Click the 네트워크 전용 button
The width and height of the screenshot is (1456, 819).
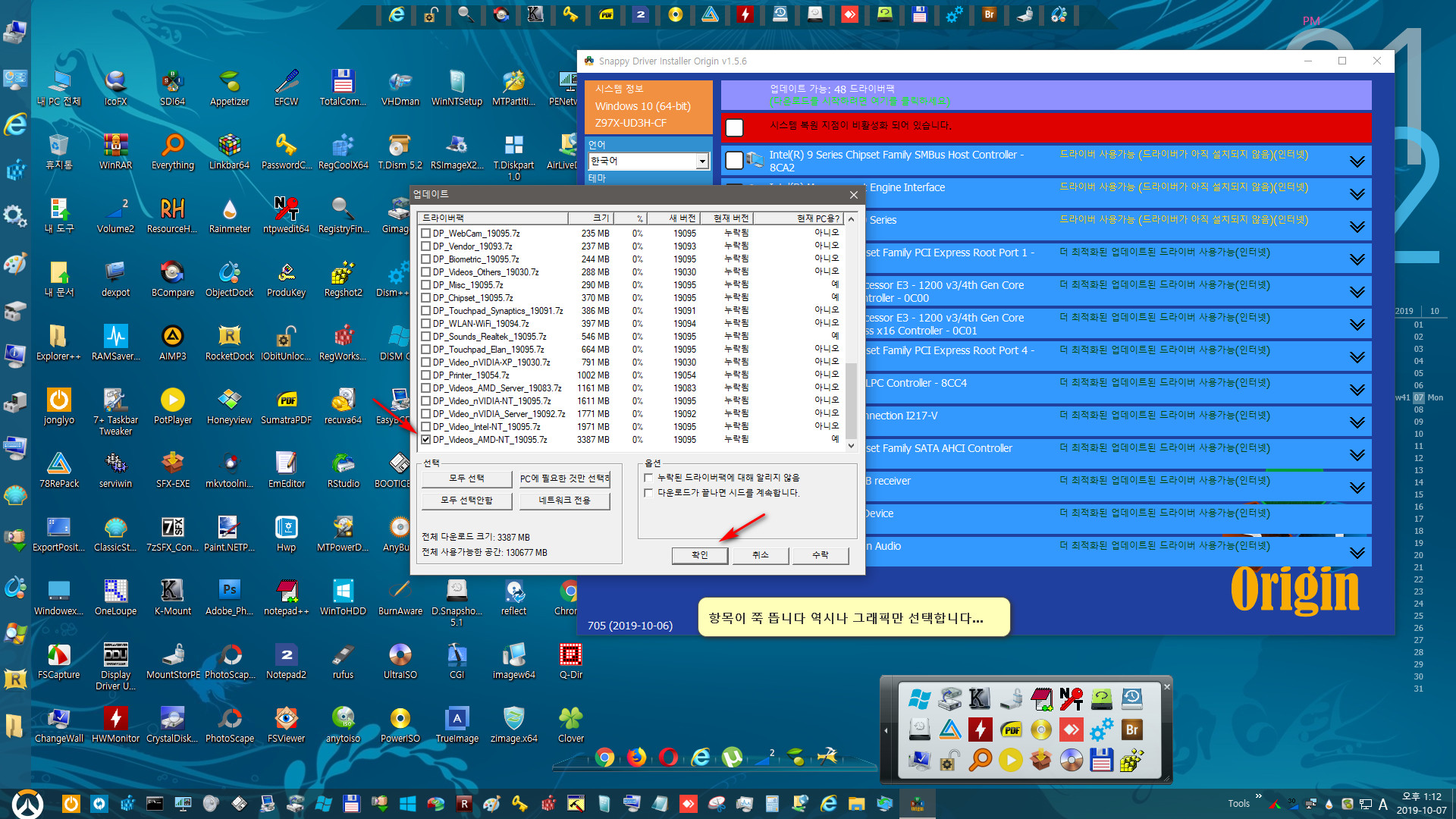click(x=564, y=500)
